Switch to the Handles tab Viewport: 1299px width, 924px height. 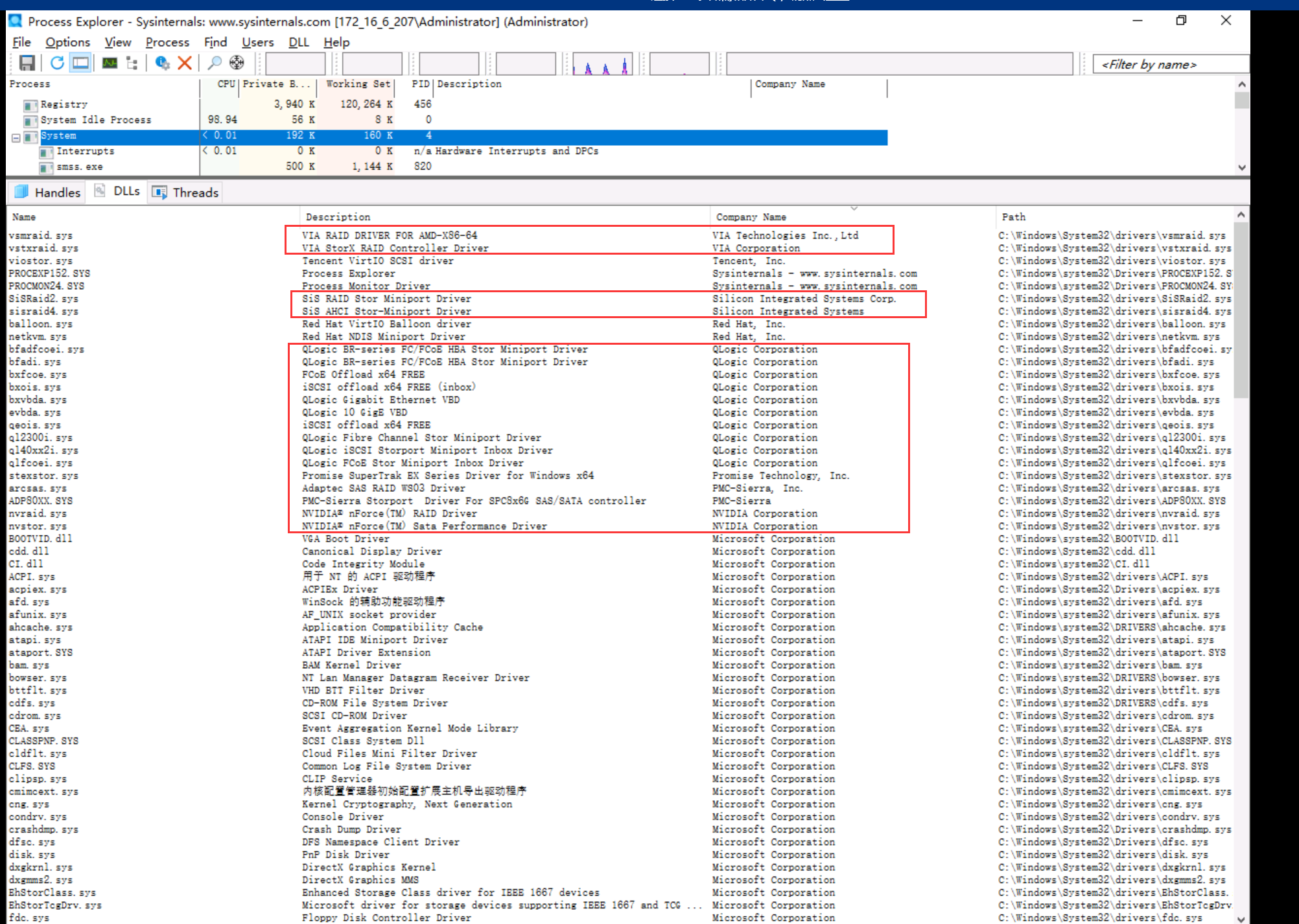click(x=47, y=192)
